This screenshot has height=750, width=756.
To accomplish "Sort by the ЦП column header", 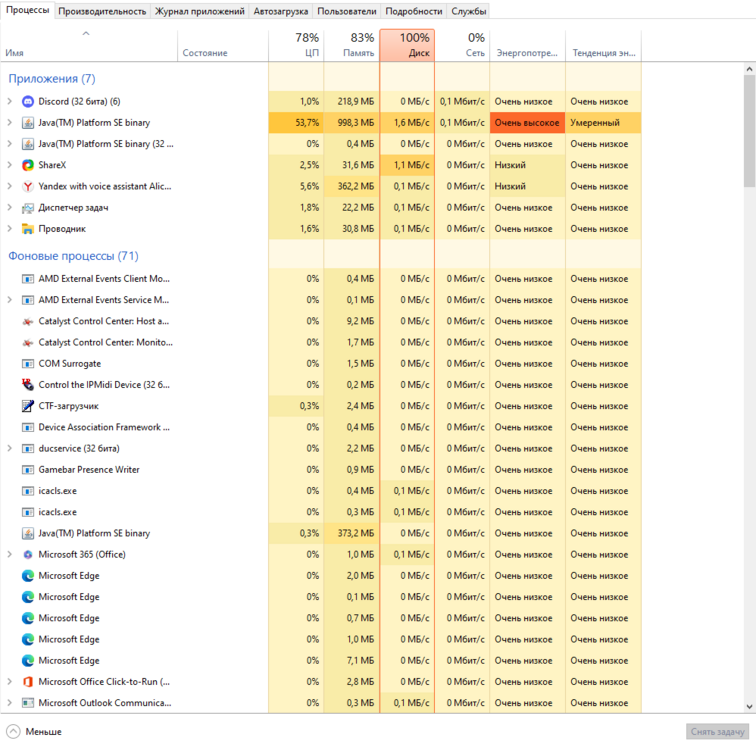I will [296, 45].
